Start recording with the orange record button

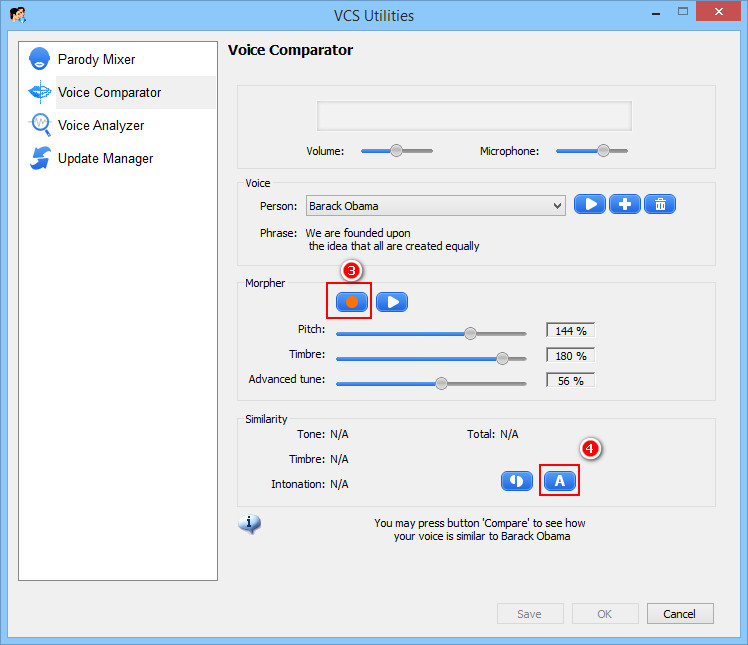coord(352,302)
